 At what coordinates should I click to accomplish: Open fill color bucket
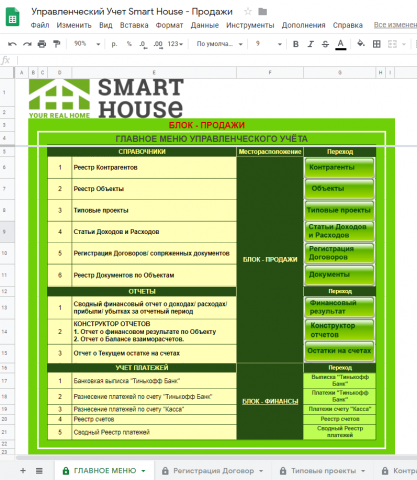361,44
